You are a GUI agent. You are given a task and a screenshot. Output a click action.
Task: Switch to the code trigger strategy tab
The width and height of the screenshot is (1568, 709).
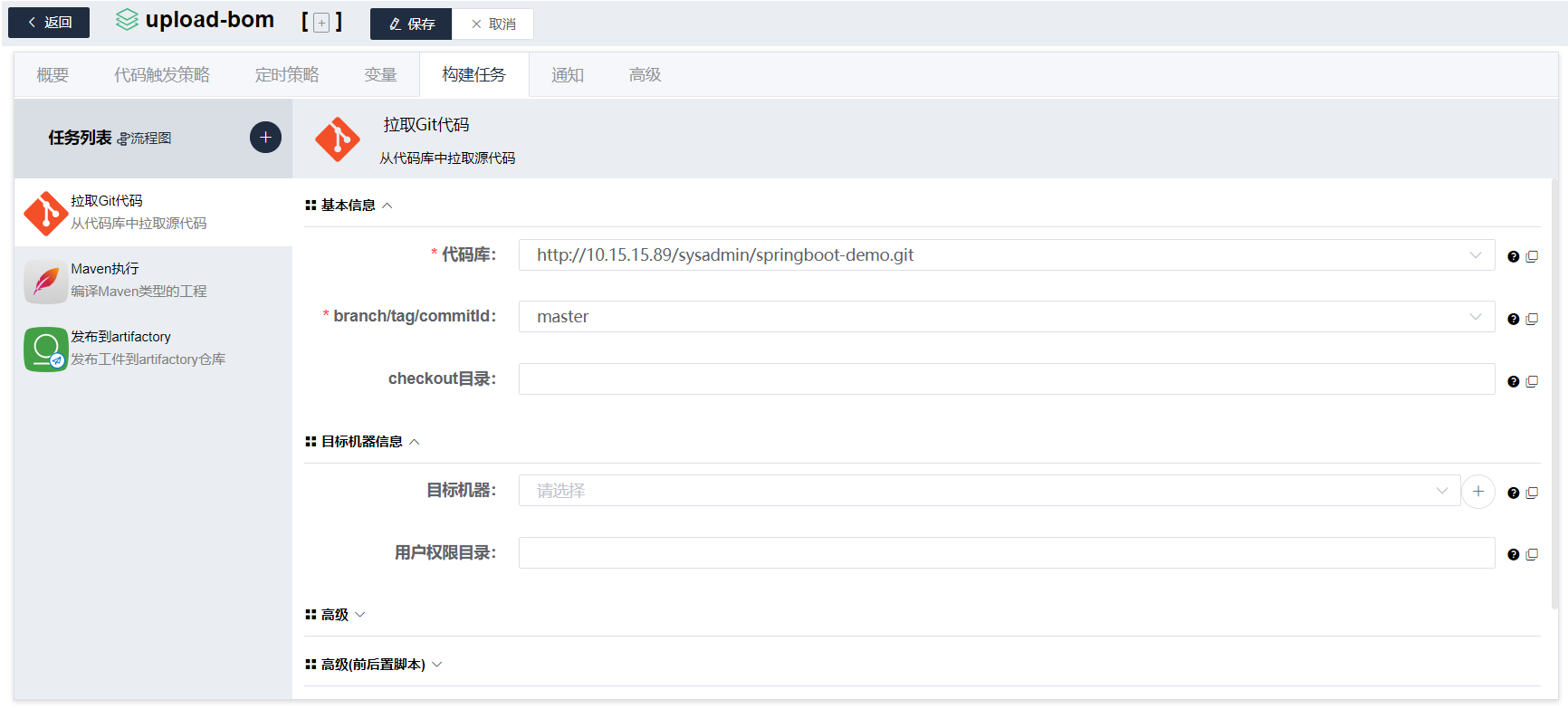pyautogui.click(x=162, y=75)
